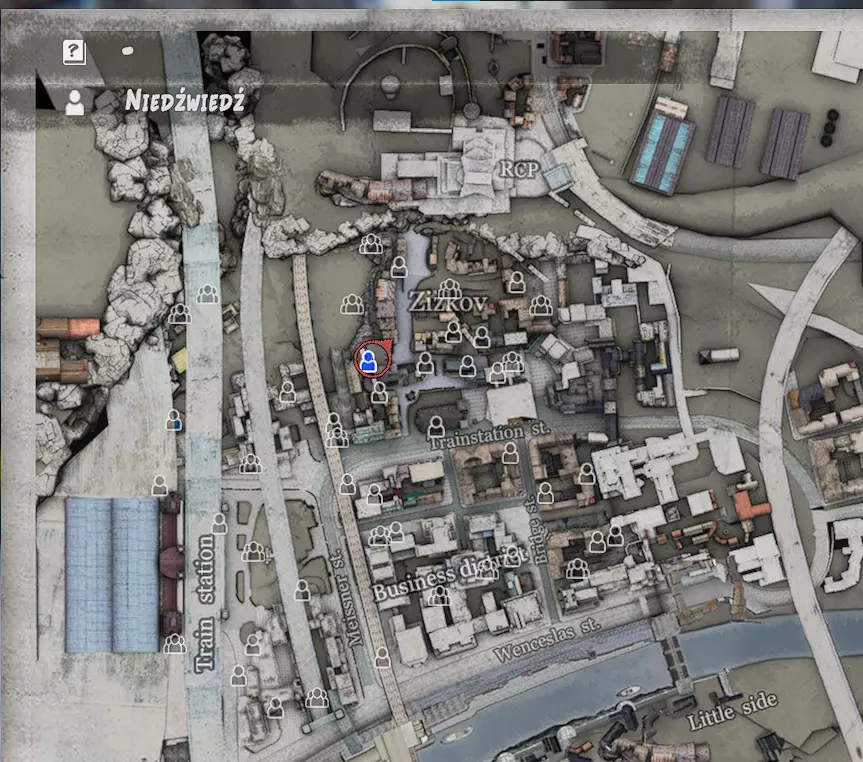Click the Trainstation st. label
Viewport: 863px width, 762px height.
pos(489,435)
